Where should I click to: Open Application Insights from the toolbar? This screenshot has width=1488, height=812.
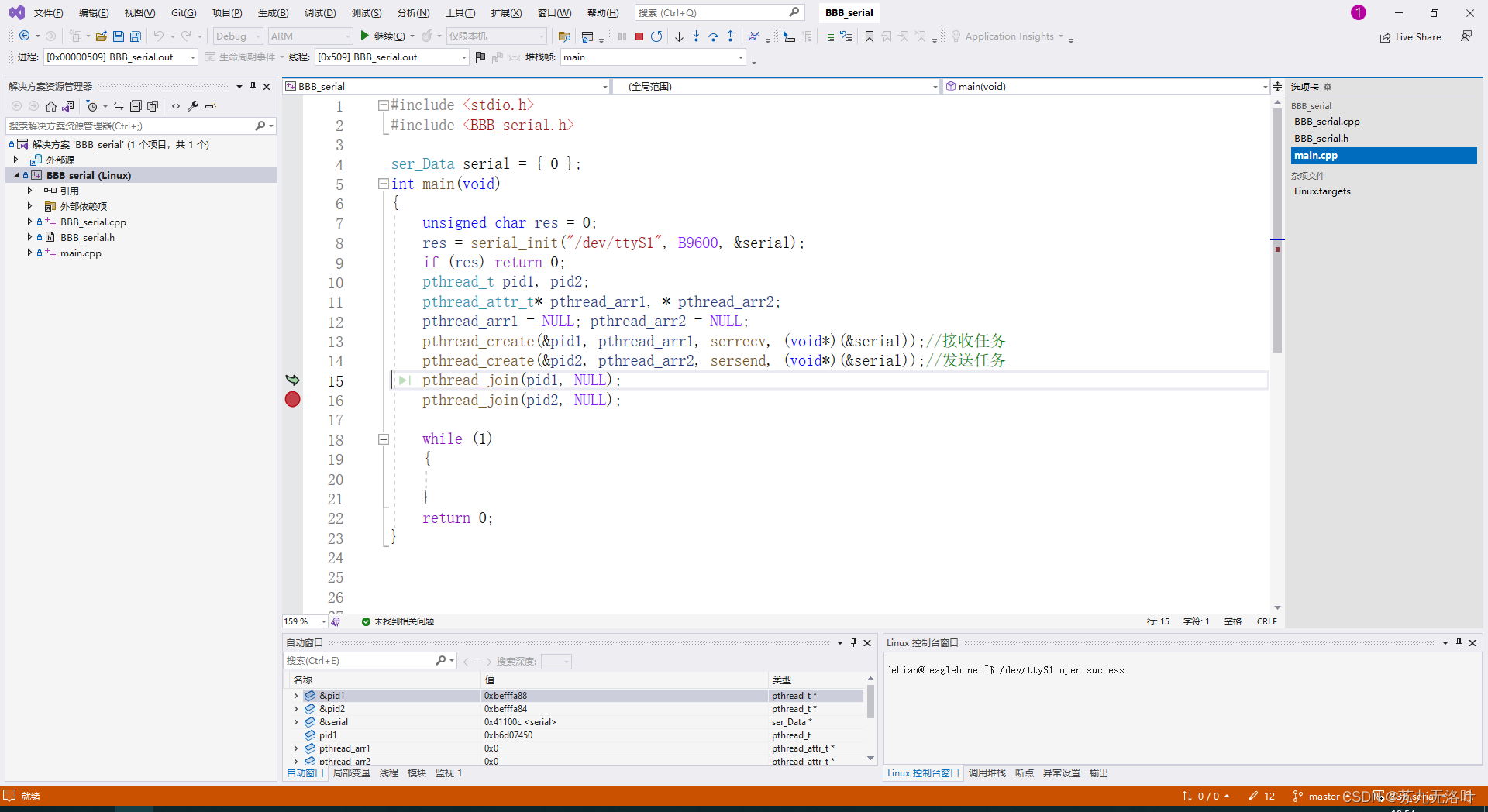pos(1007,36)
